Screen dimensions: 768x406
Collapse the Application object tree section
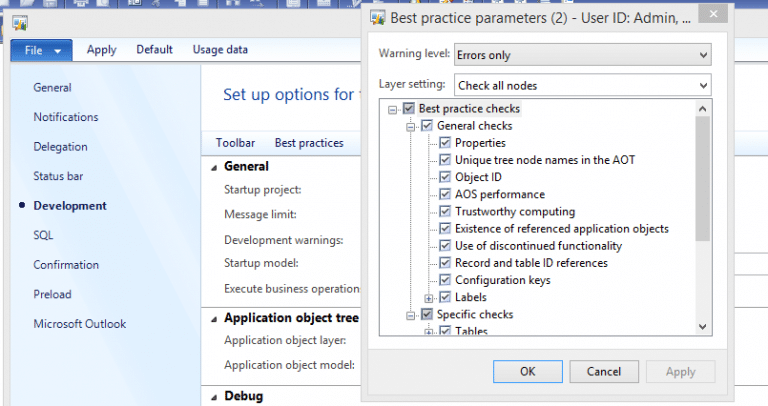(215, 319)
